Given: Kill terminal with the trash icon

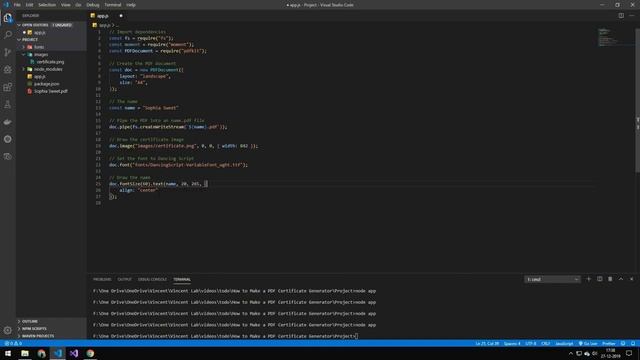Looking at the screenshot, I should tap(610, 279).
